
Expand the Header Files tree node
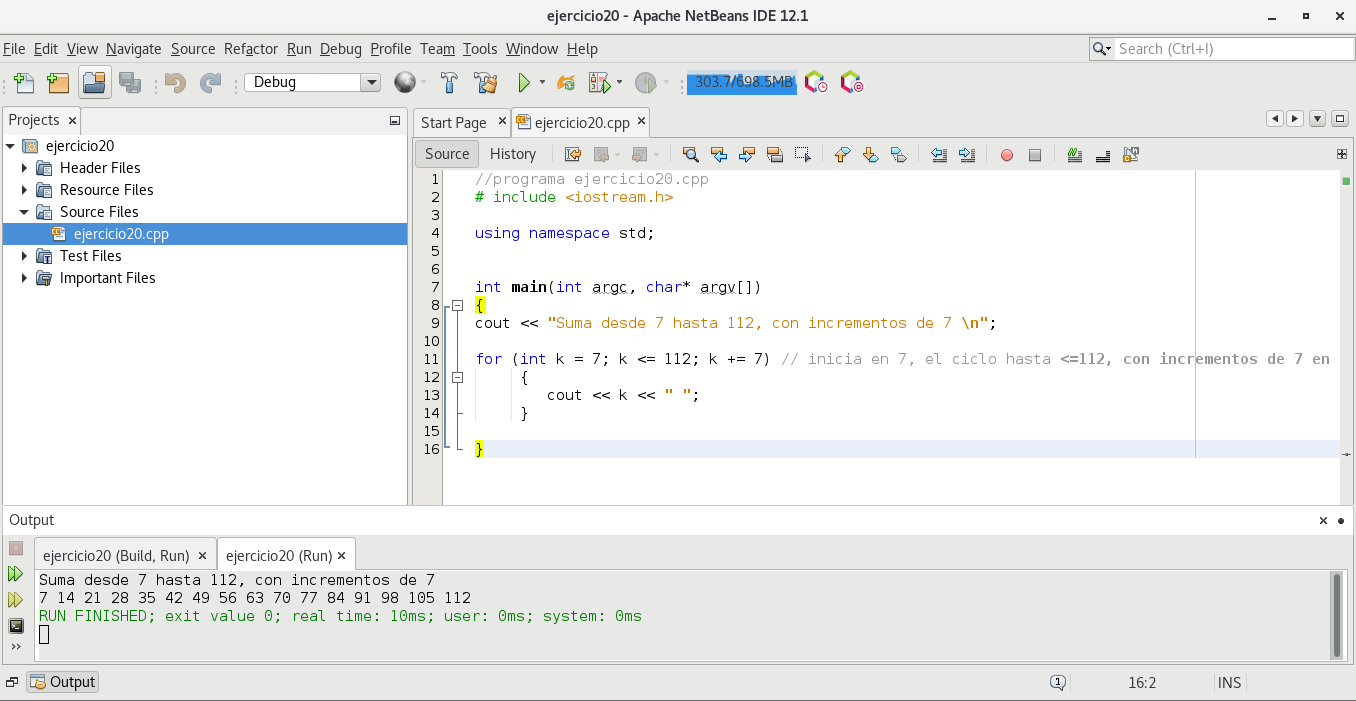pyautogui.click(x=24, y=168)
